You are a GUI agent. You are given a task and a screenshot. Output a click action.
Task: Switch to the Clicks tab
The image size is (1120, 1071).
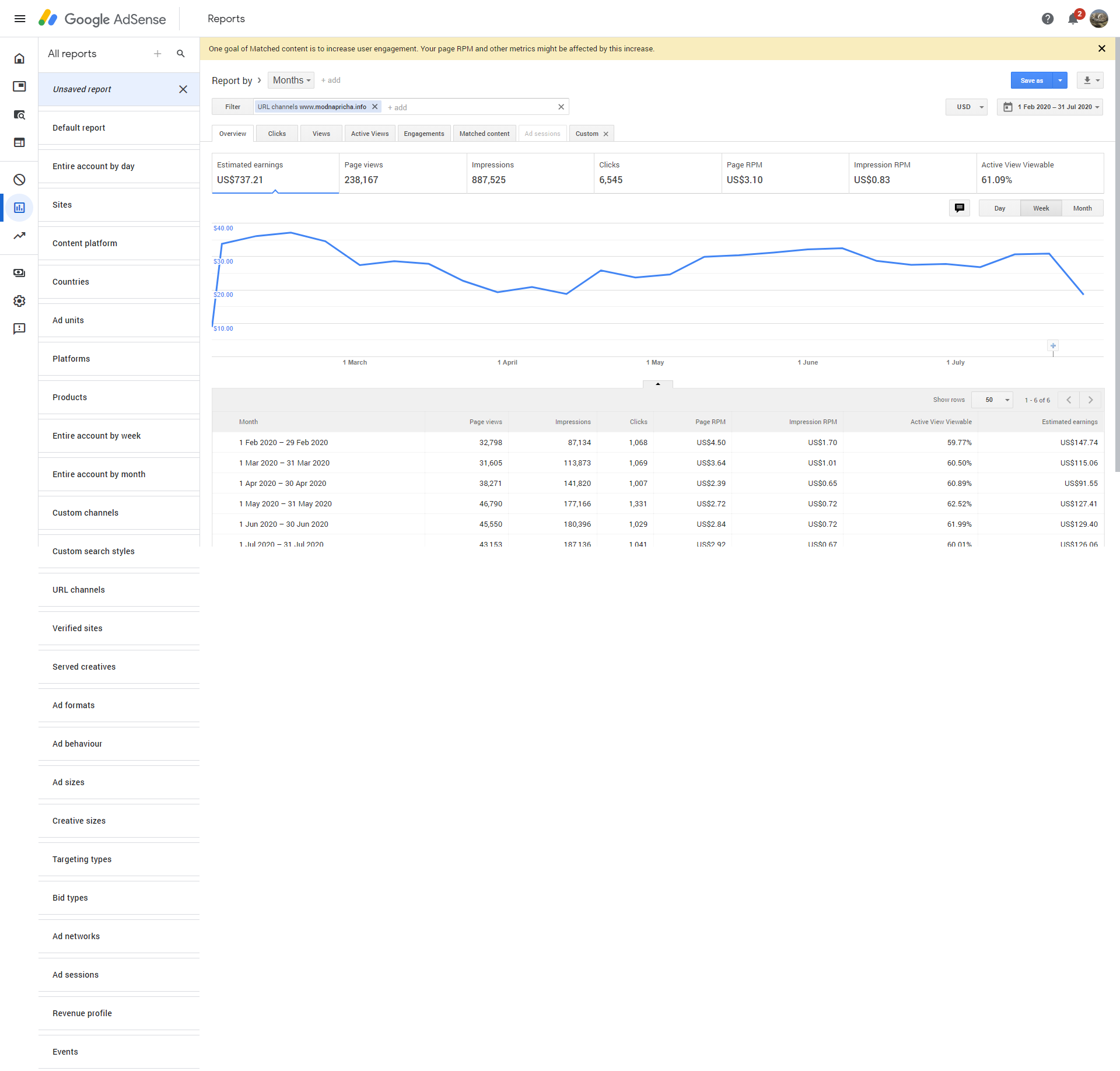277,134
